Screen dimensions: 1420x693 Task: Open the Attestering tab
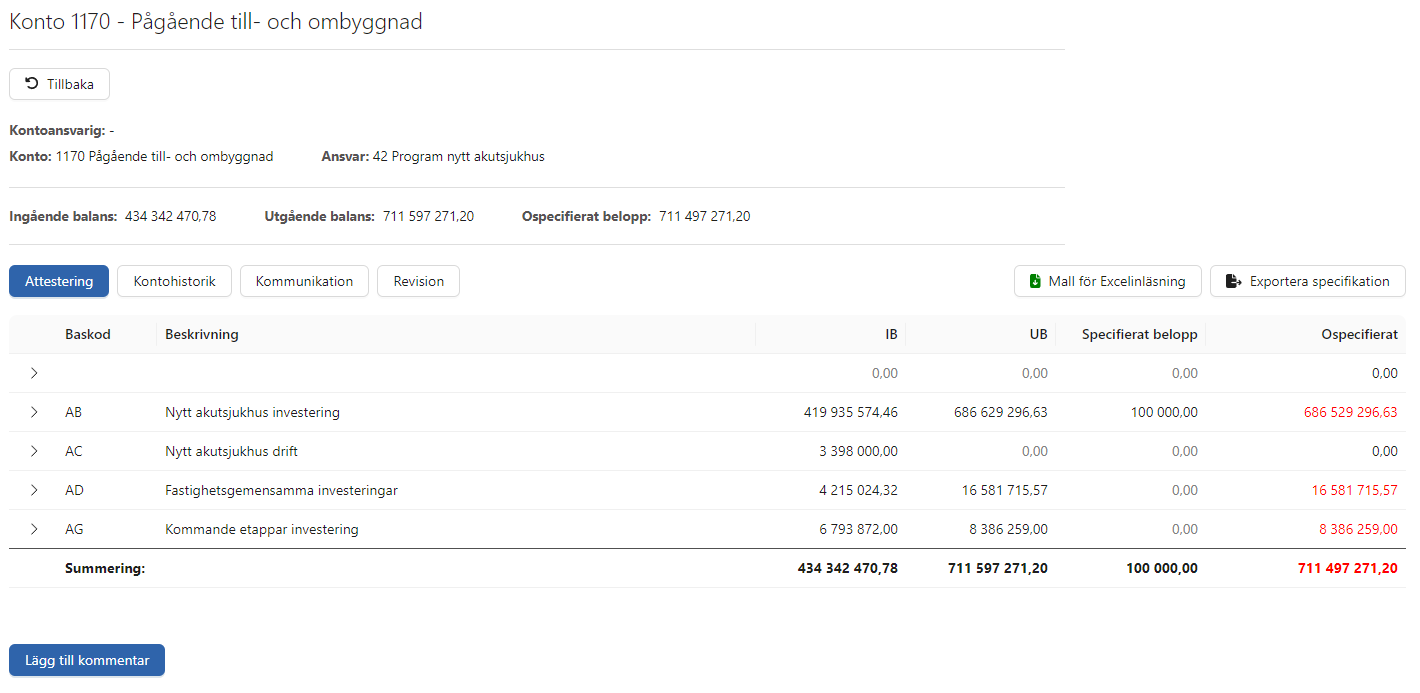tap(59, 281)
